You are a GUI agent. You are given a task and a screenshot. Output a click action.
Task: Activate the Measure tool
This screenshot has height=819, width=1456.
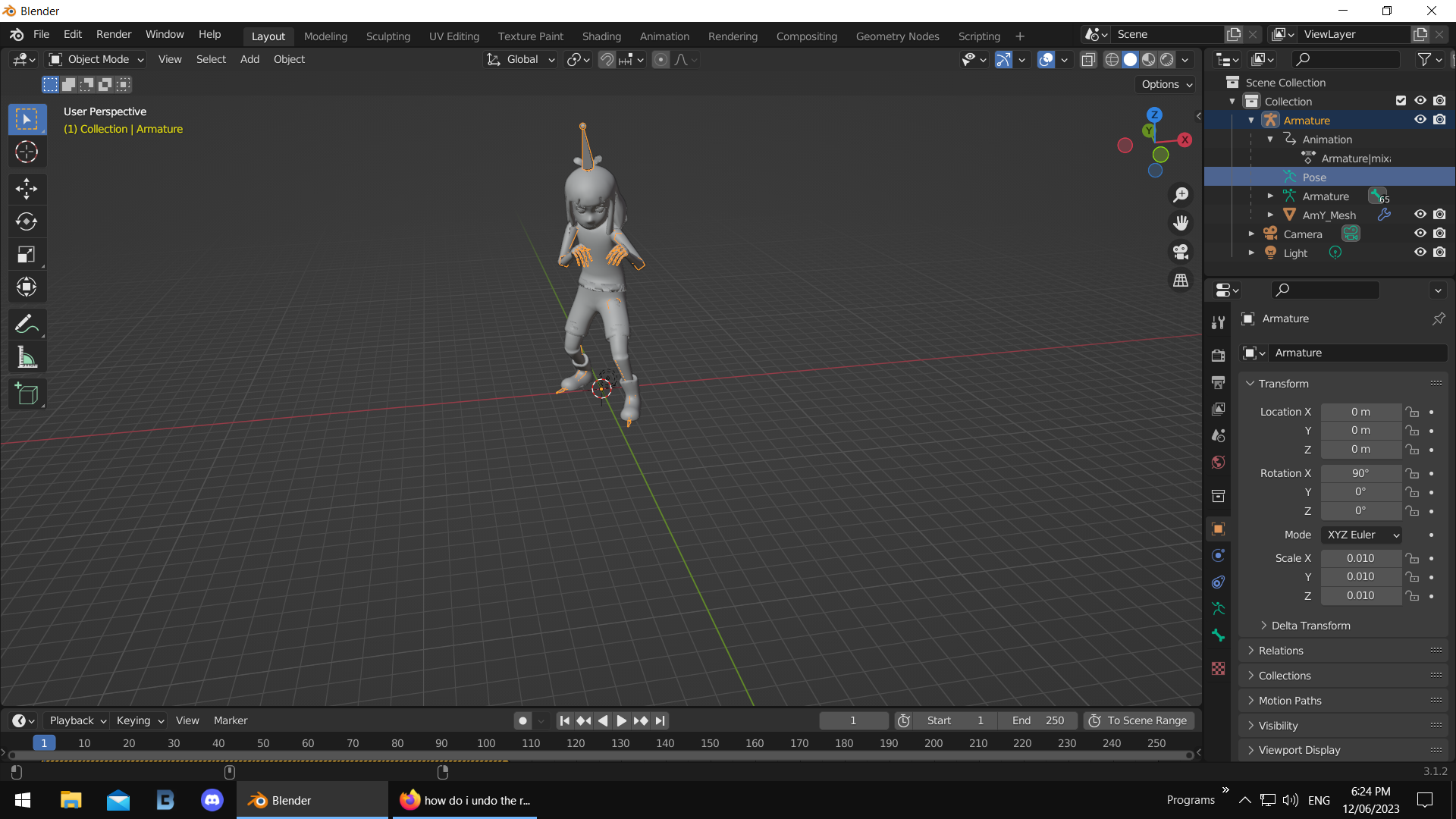point(27,356)
